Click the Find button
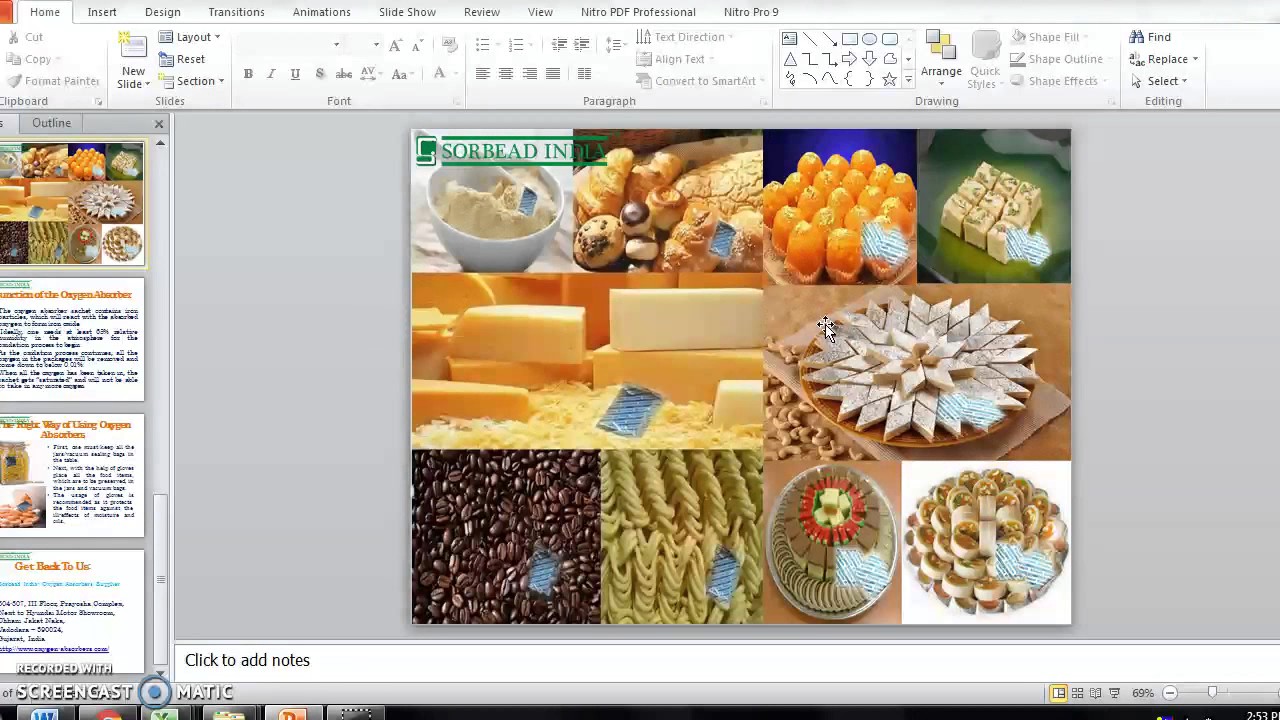 click(x=1151, y=37)
